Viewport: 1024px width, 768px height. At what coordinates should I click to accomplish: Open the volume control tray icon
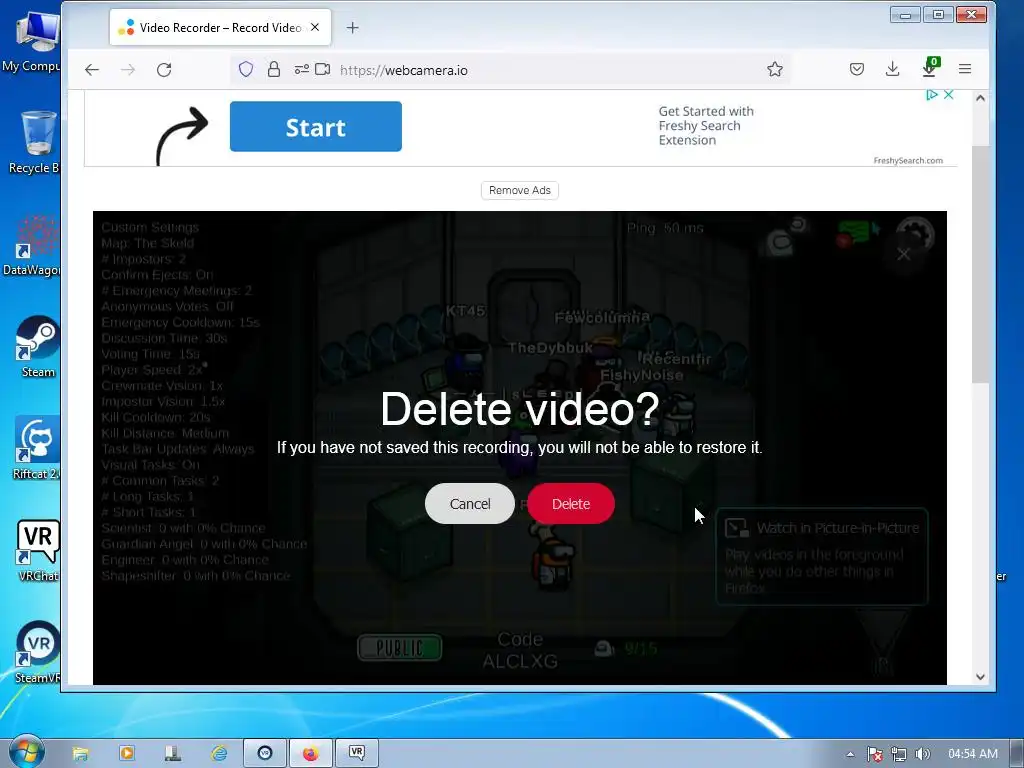(922, 754)
